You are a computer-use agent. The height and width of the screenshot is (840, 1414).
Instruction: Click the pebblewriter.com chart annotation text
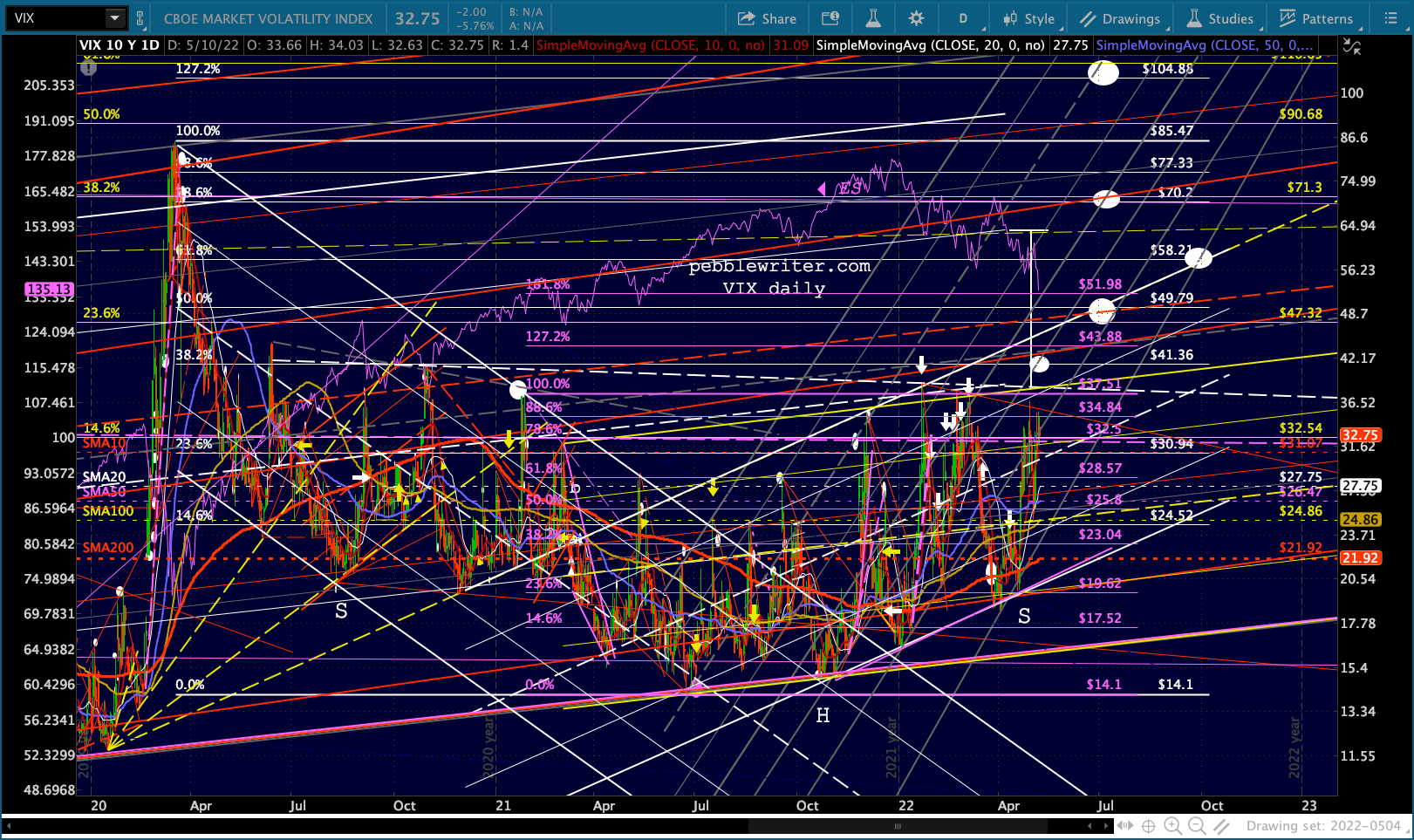(779, 266)
